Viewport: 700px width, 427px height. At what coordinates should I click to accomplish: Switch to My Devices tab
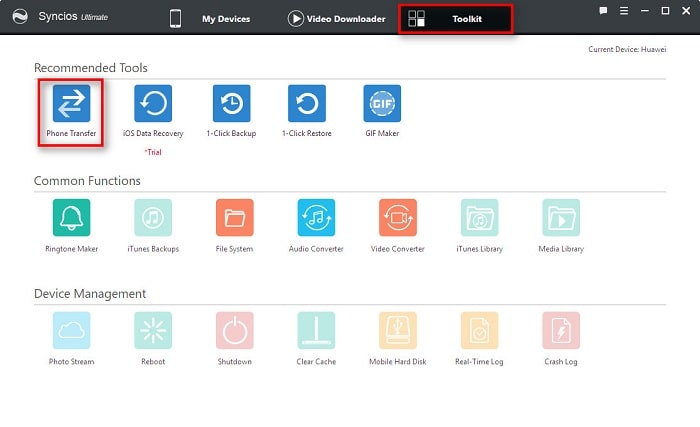coord(210,19)
